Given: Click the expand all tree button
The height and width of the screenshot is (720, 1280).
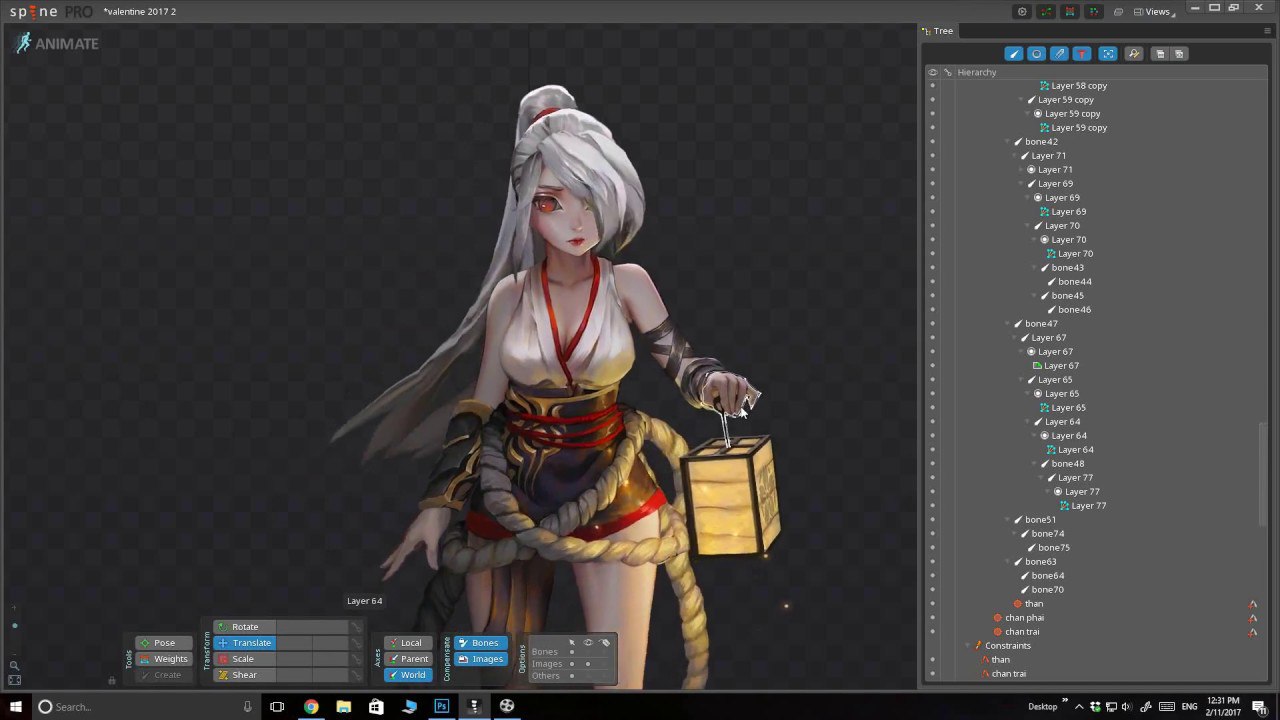Looking at the screenshot, I should 1179,54.
